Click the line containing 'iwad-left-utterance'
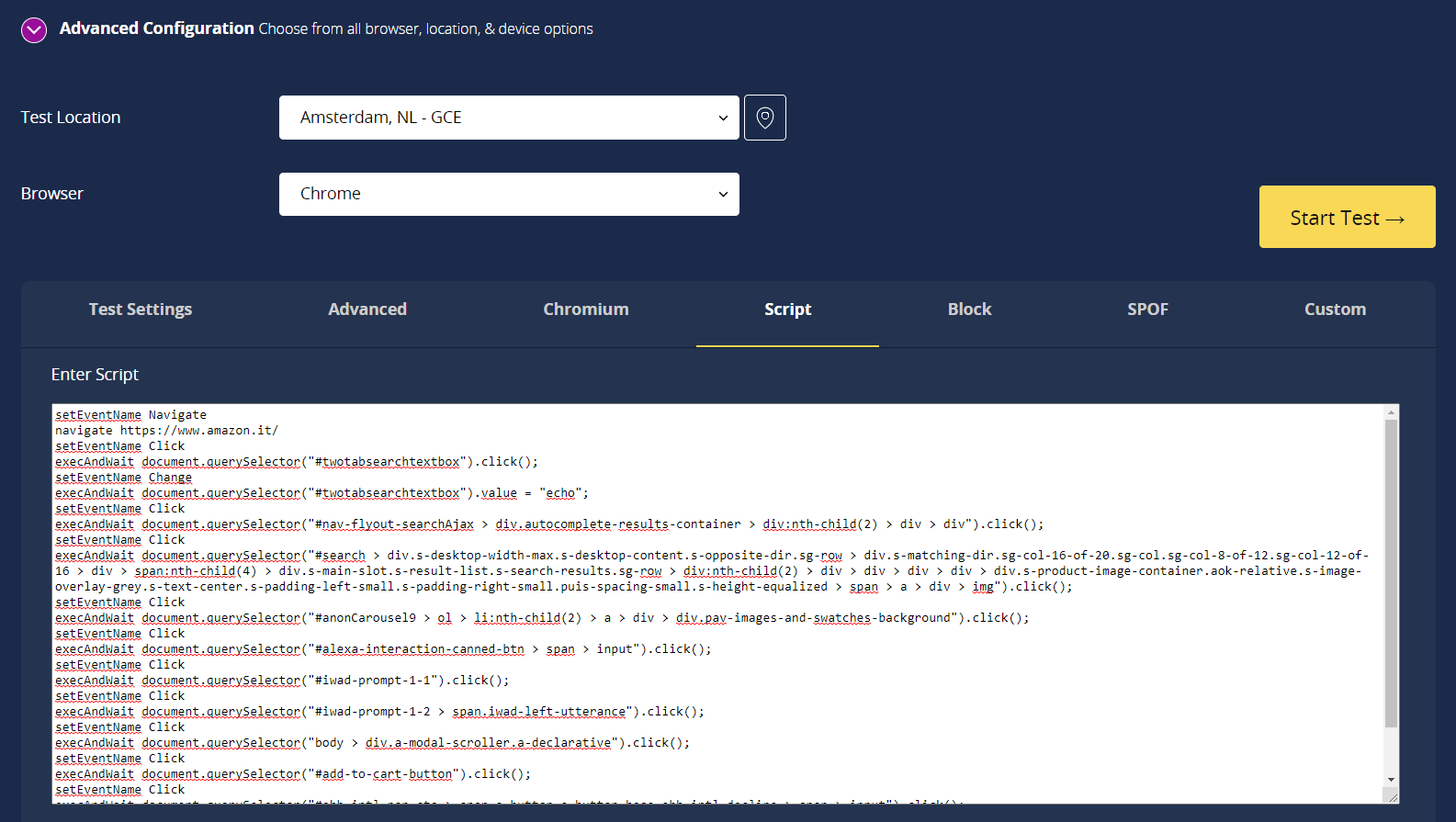 (x=379, y=712)
